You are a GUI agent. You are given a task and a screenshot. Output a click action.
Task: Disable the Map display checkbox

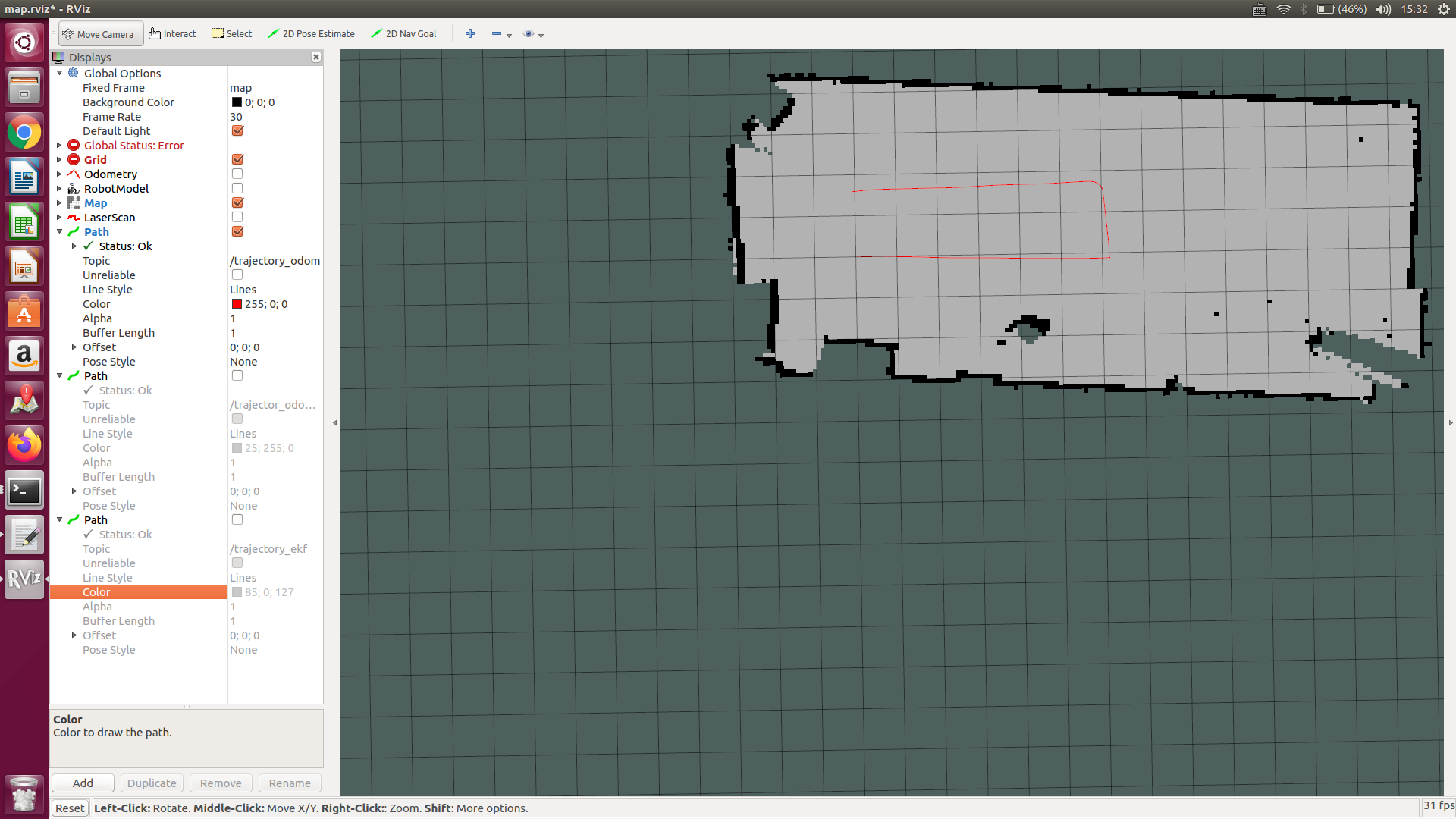[237, 203]
